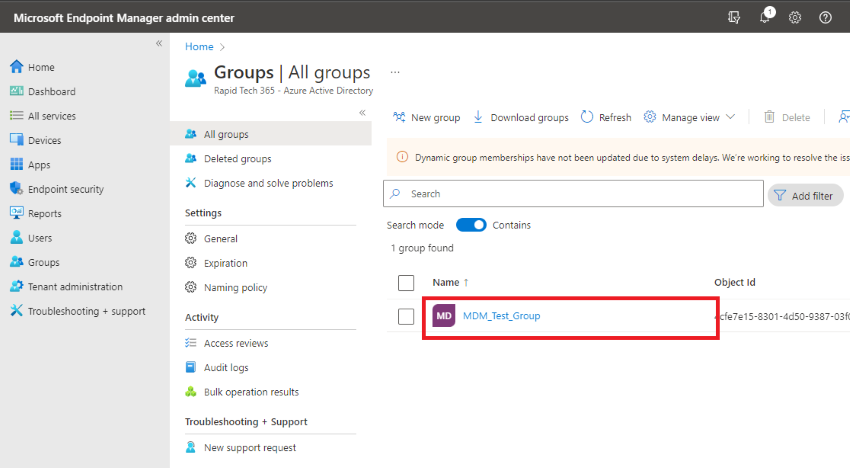Viewport: 850px width, 468px height.
Task: Sort by the Name column header
Action: pos(446,283)
